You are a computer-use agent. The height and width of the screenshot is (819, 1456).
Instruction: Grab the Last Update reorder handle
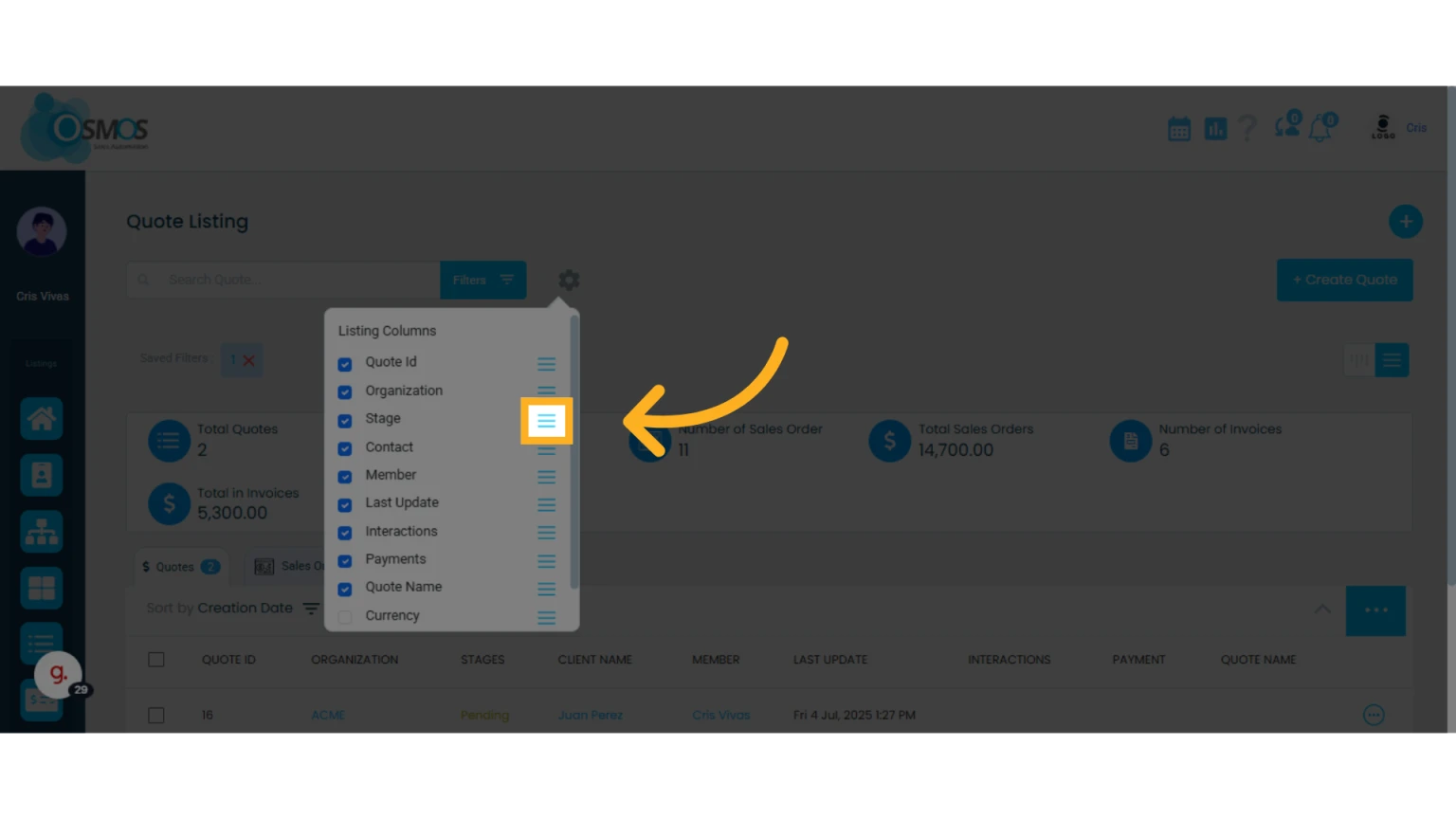(x=547, y=504)
